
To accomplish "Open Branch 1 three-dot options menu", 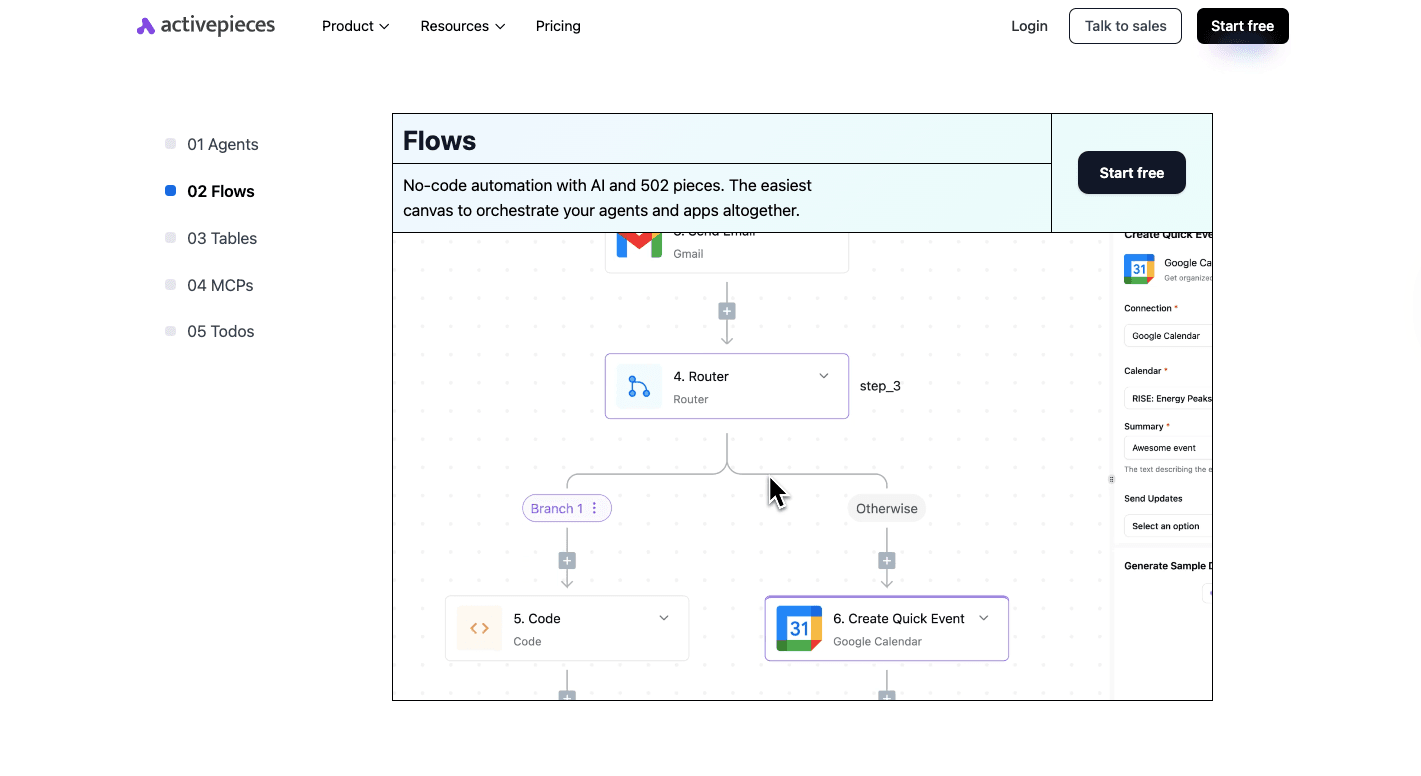I will click(x=595, y=509).
